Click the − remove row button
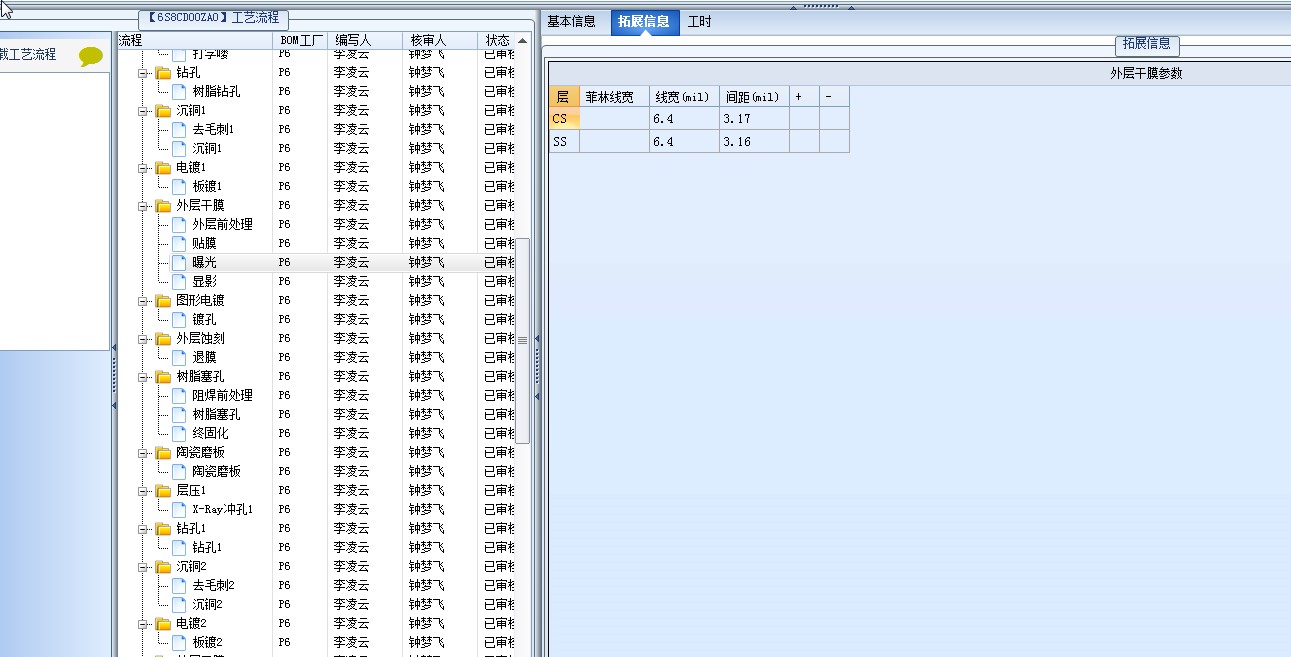The width and height of the screenshot is (1291, 657). click(x=834, y=97)
